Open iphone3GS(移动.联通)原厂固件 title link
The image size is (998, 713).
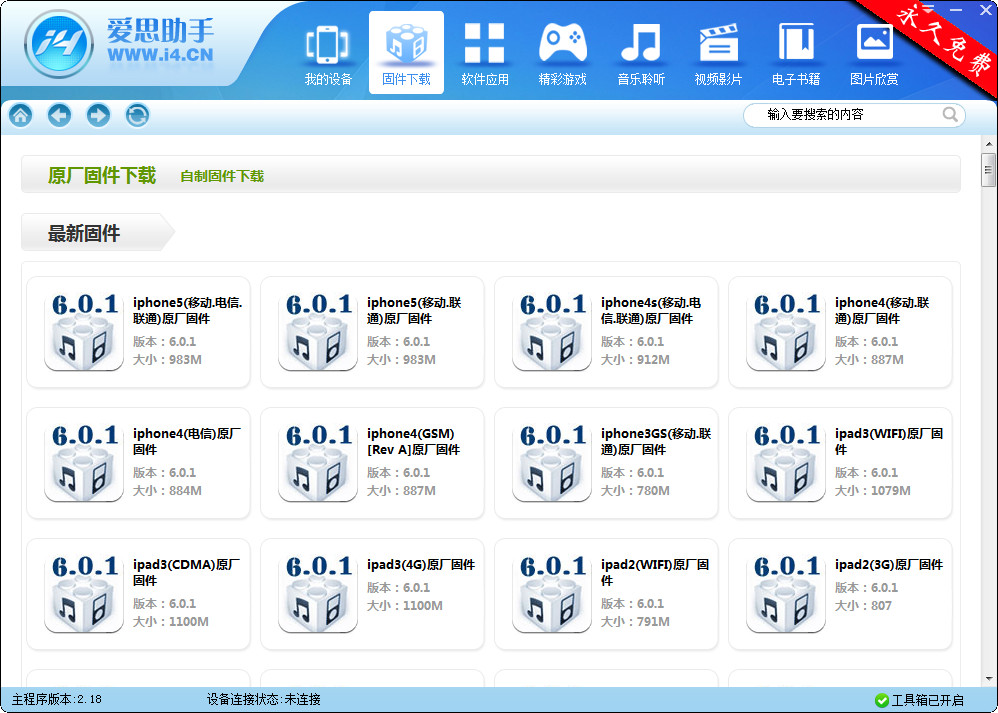(656, 441)
